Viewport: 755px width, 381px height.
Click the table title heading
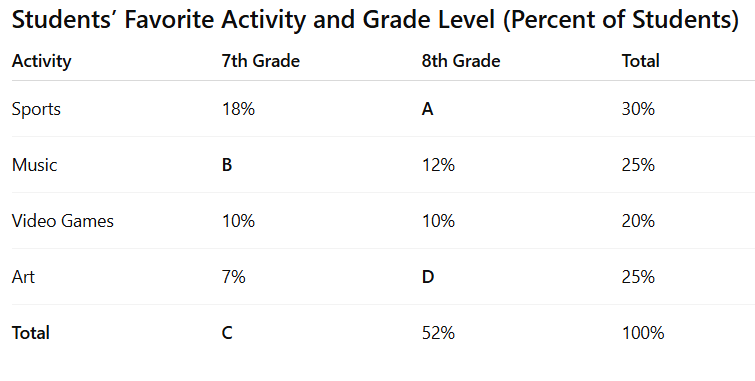tap(375, 20)
